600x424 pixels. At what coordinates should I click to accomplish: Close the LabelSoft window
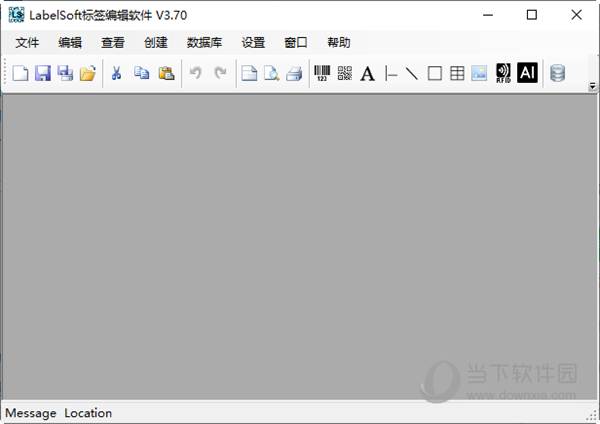[576, 15]
